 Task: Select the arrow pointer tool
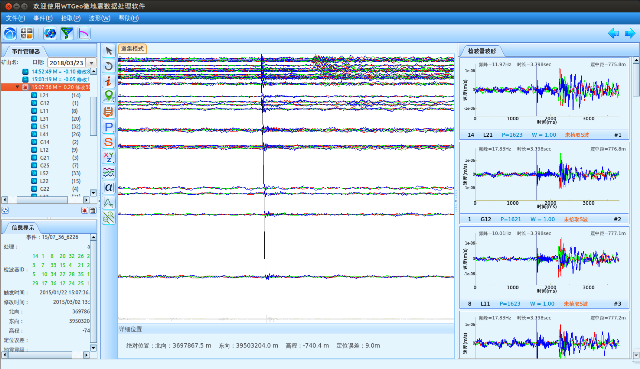pos(109,51)
